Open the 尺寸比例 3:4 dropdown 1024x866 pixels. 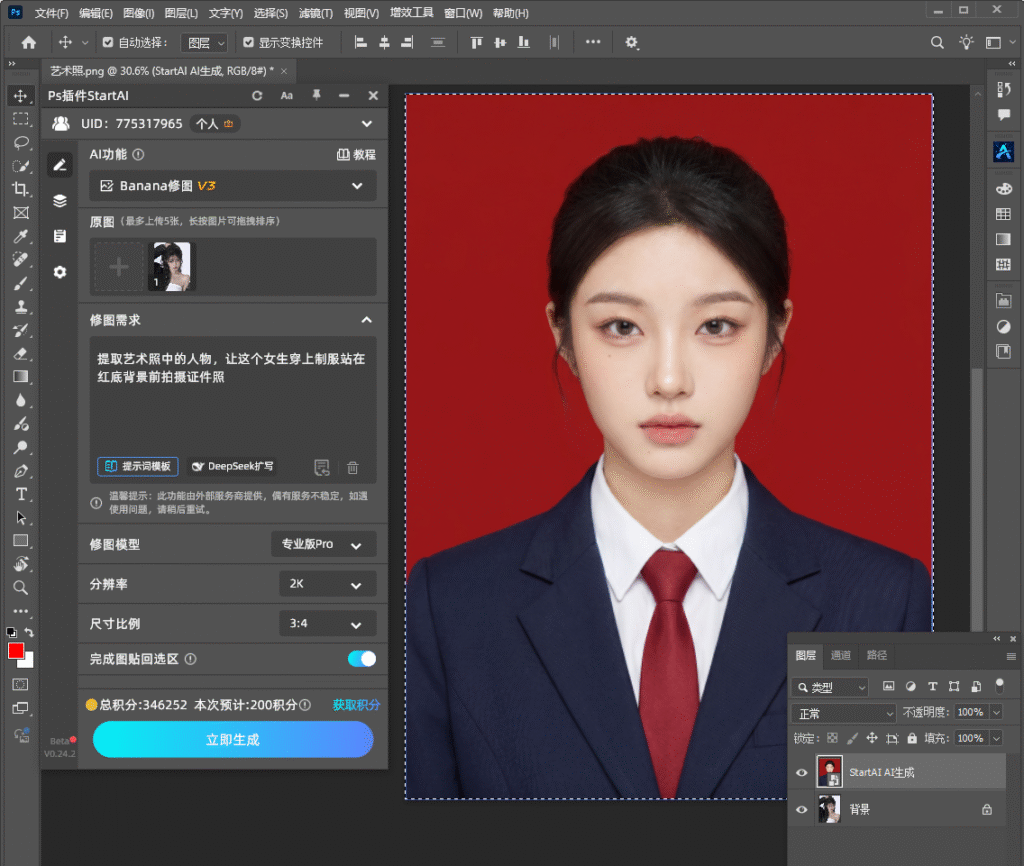328,624
